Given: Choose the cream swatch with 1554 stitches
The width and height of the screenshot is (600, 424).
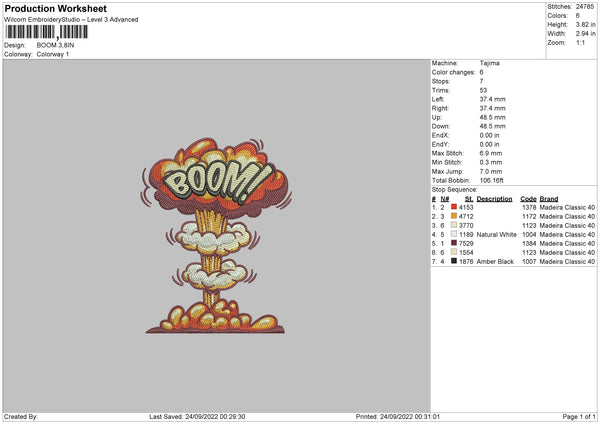Looking at the screenshot, I should [454, 252].
